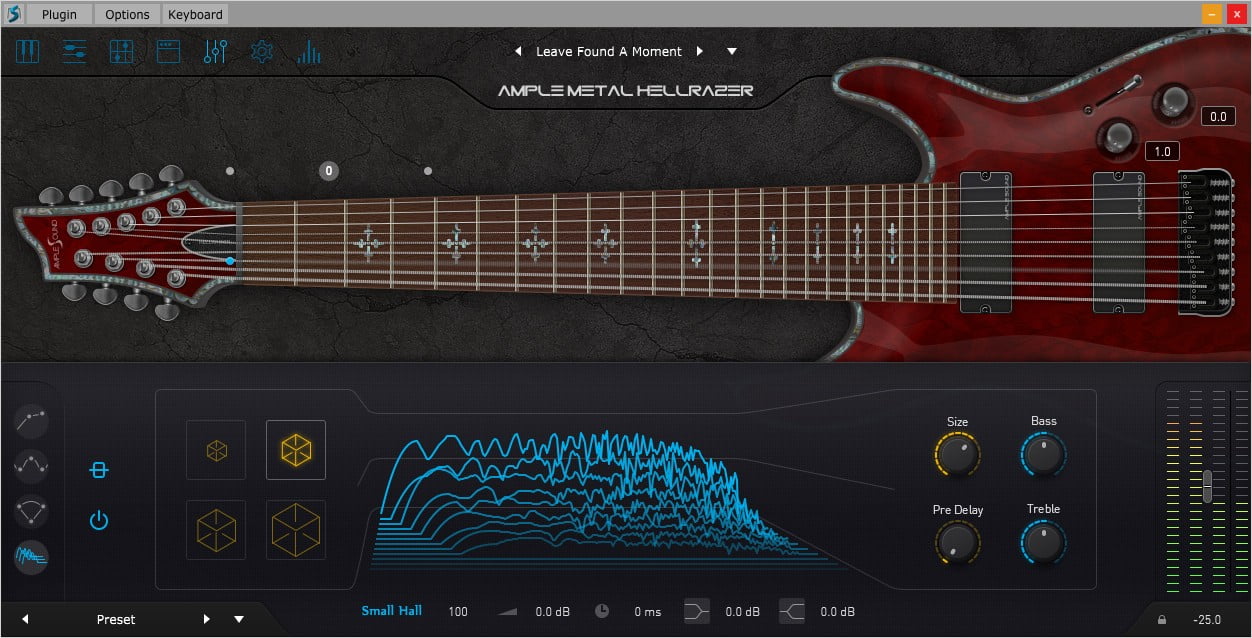Click the blue link icon above power button

pyautogui.click(x=98, y=470)
